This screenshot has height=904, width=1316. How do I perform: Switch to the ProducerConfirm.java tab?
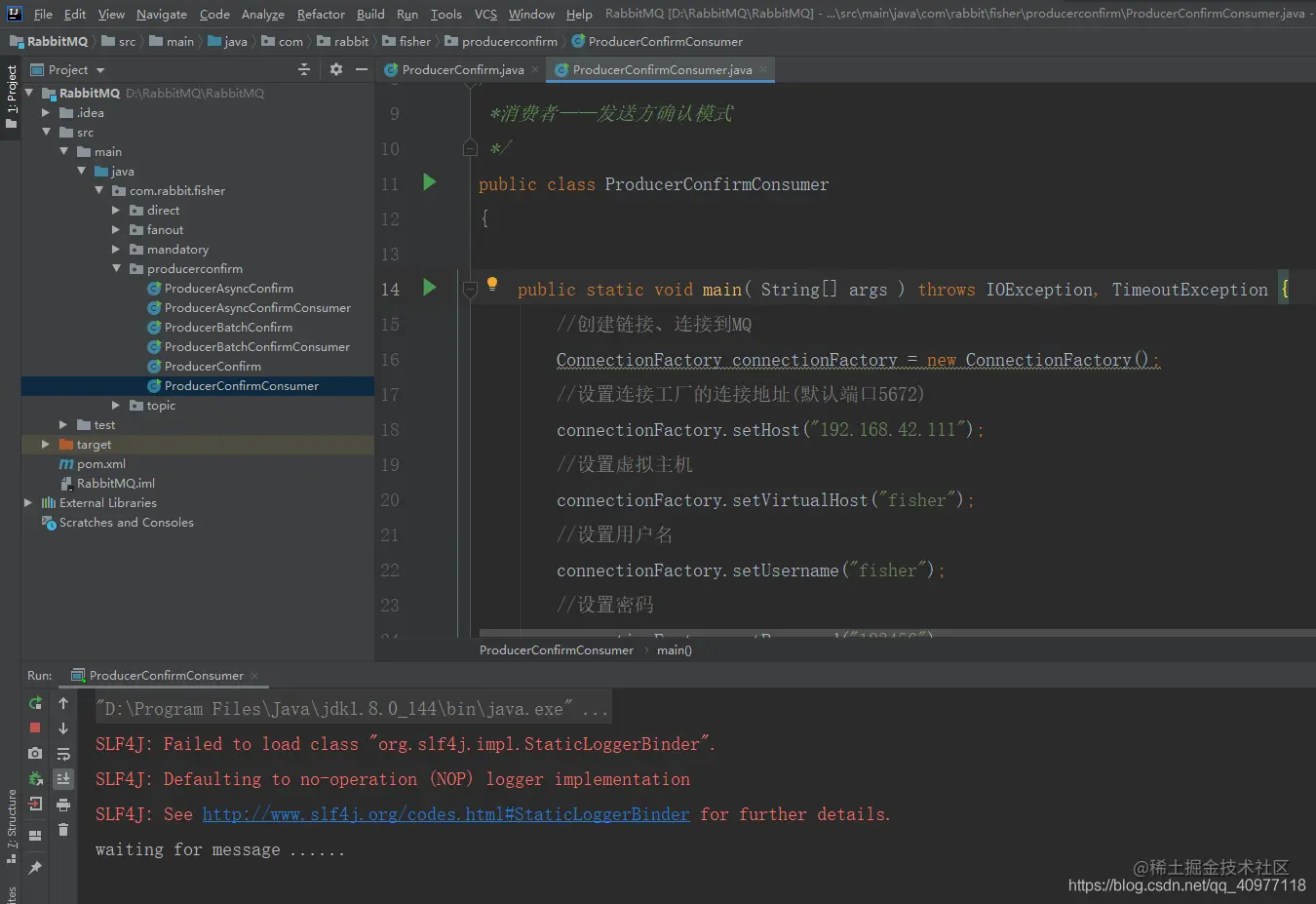click(x=463, y=69)
